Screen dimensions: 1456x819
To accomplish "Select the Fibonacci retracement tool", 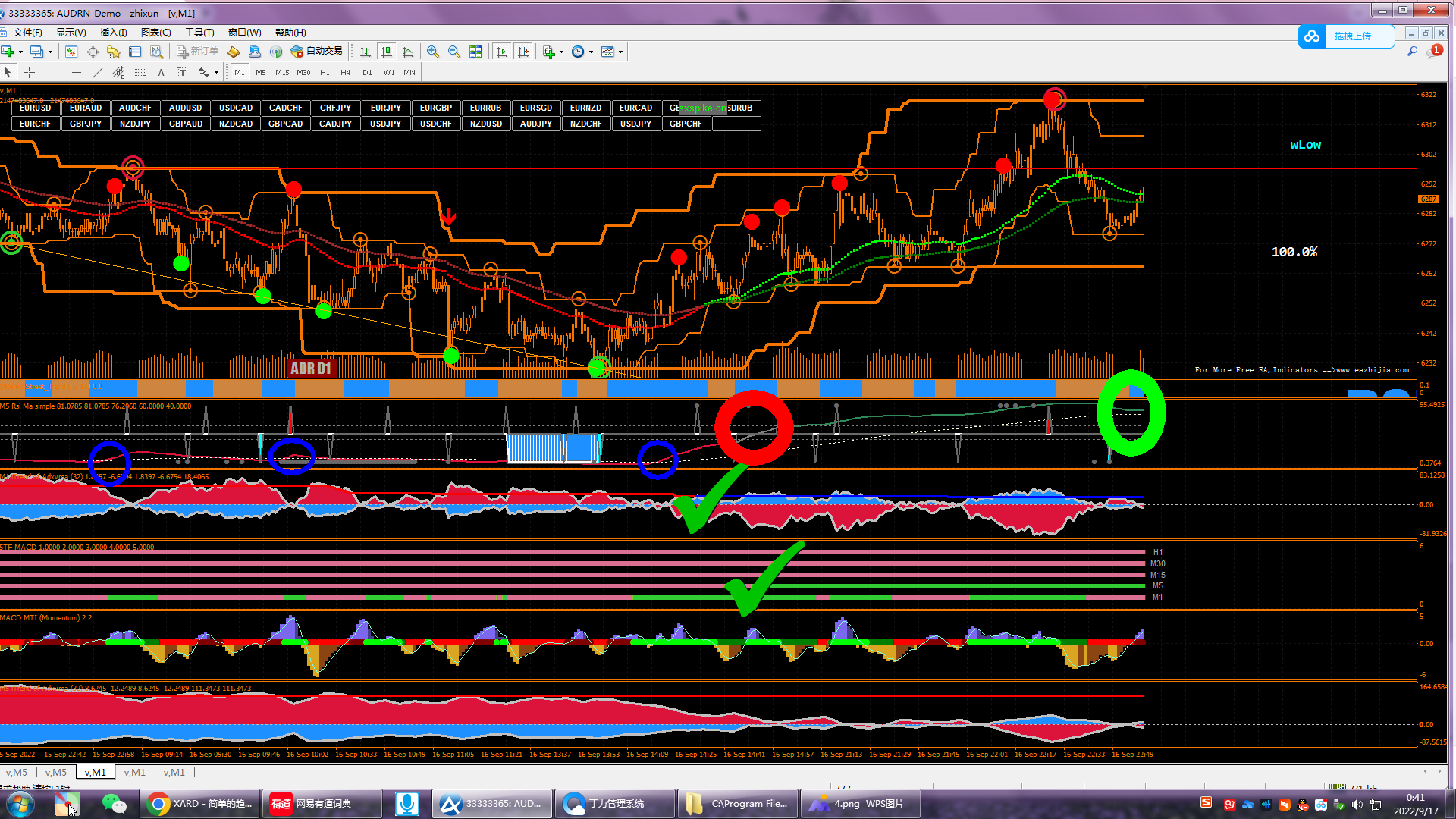I will (140, 72).
